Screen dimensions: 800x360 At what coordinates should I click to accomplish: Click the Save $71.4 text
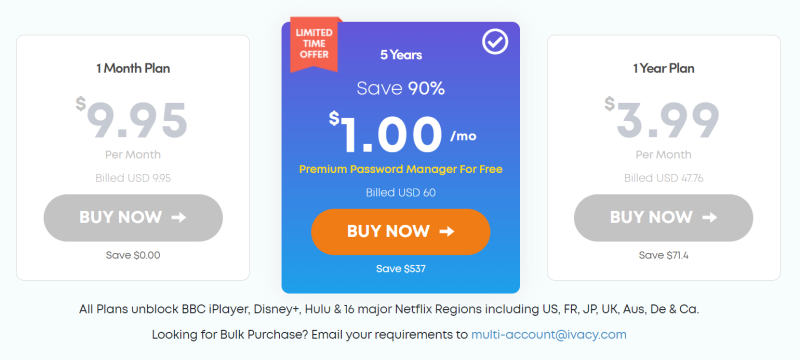pos(663,255)
